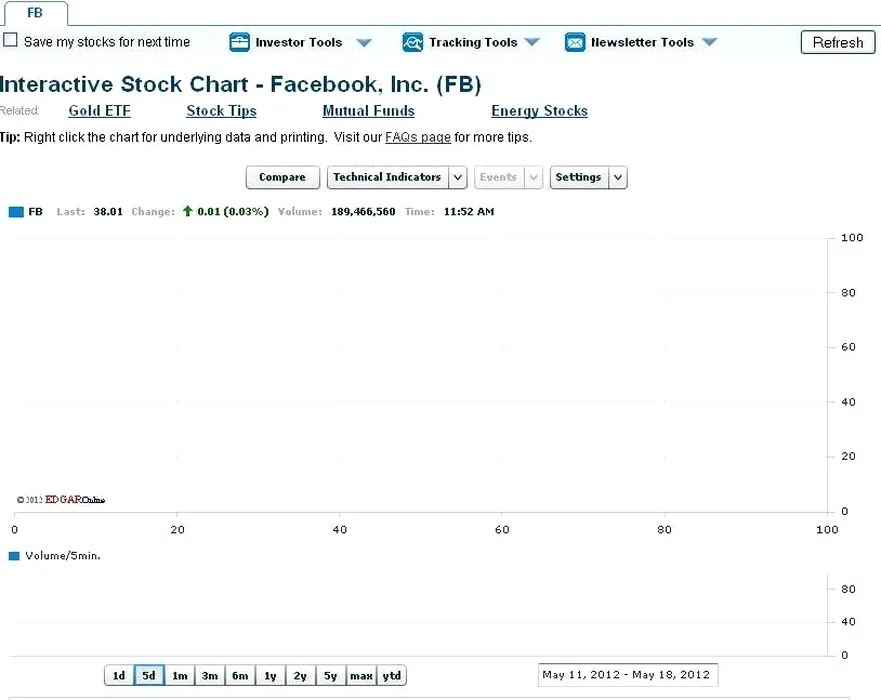The width and height of the screenshot is (881, 700).
Task: Click the Investor Tools briefcase icon
Action: click(x=239, y=42)
